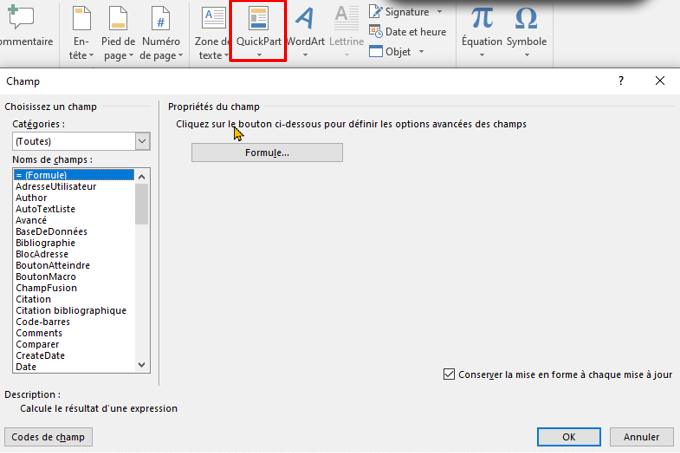Screen dimensions: 680x453
Task: Open the Signature dropdown arrow
Action: 440,12
